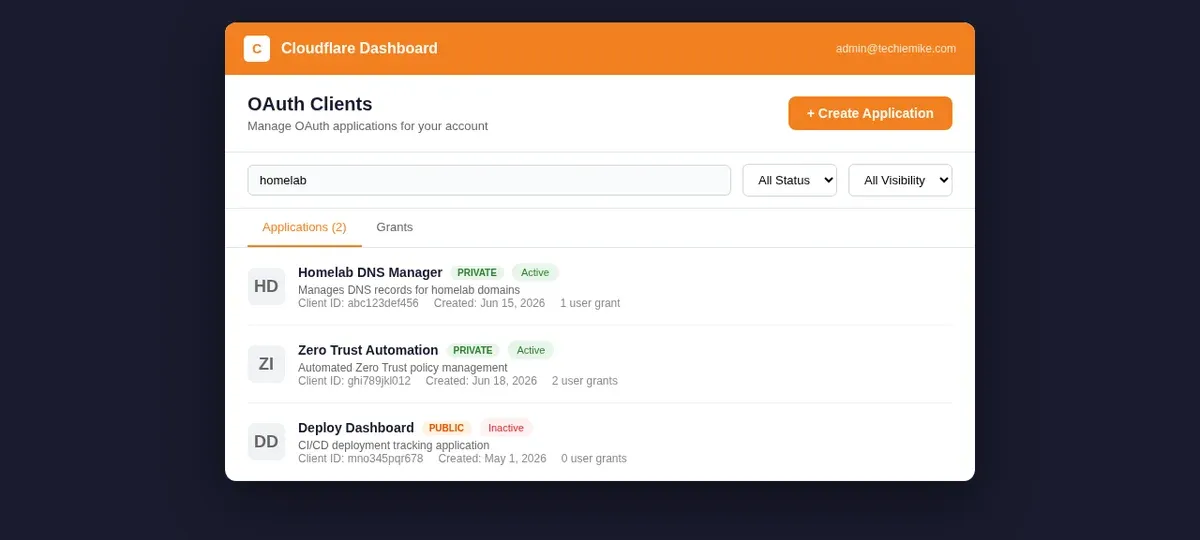Click the Manage OAuth applications subtitle
1200x540 pixels.
(368, 126)
